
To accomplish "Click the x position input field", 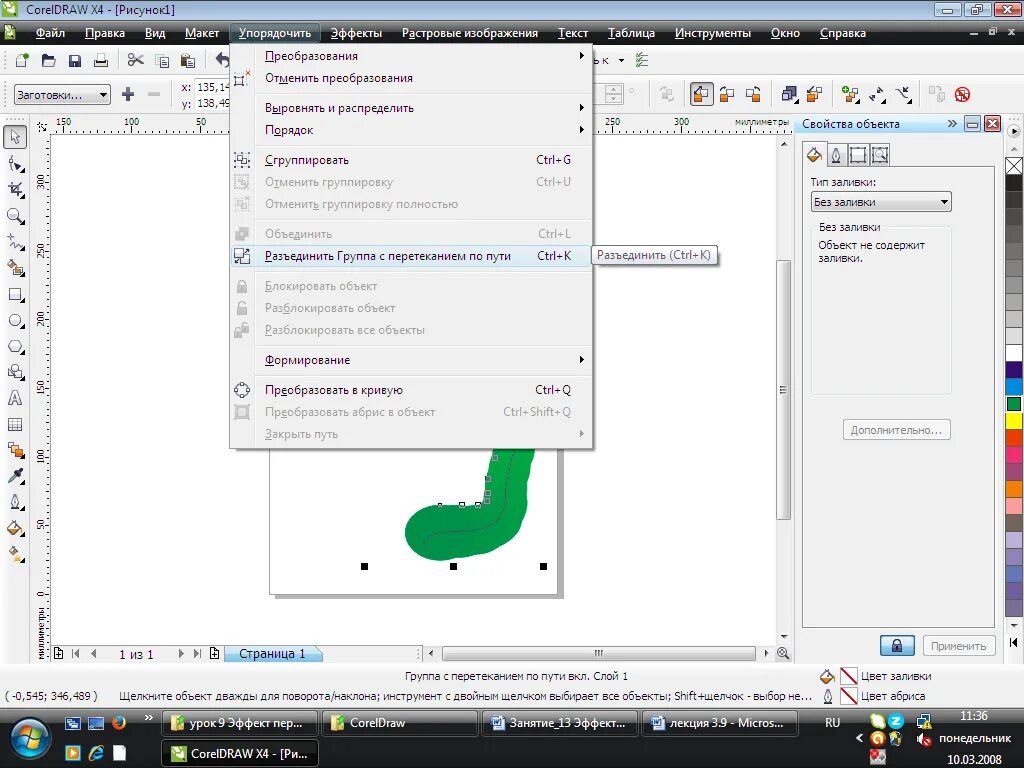I will point(213,87).
